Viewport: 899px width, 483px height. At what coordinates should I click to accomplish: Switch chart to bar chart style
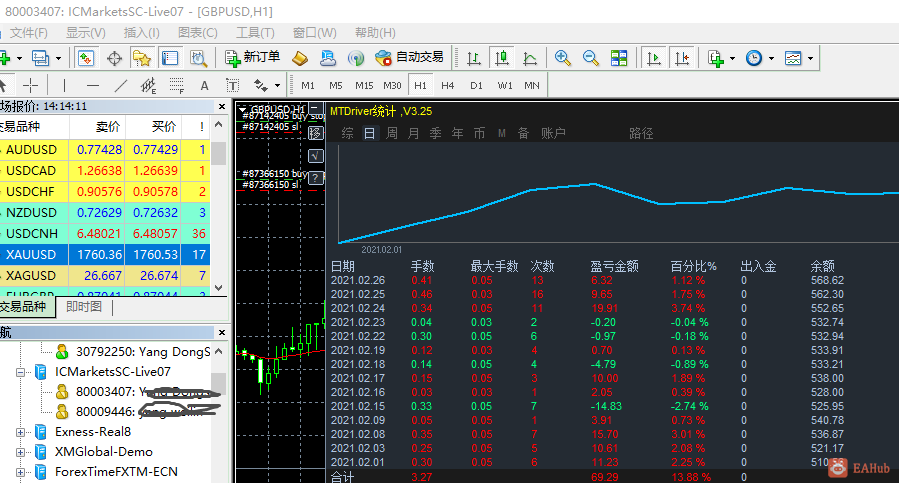[x=474, y=58]
